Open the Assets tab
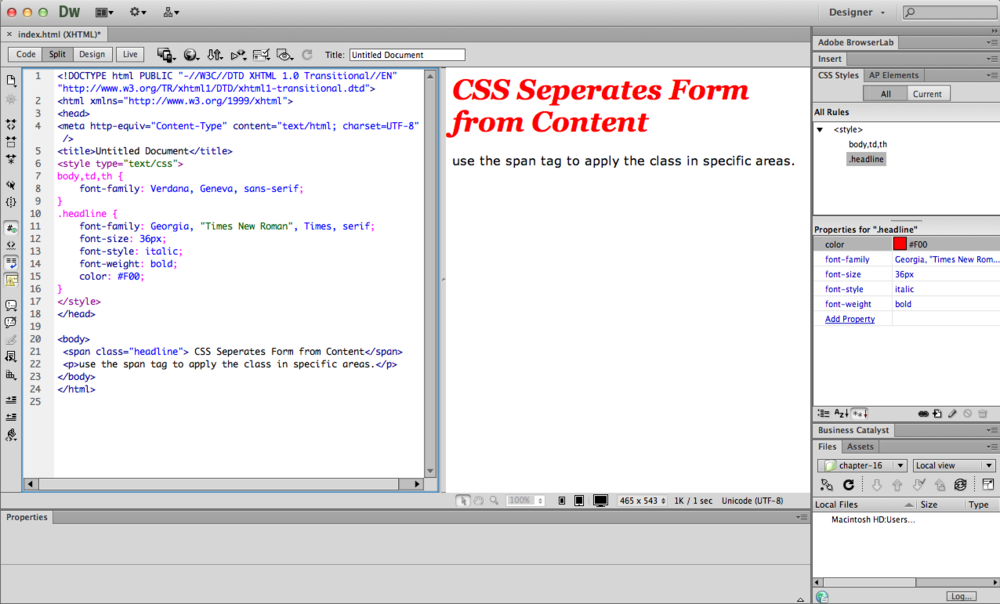Screen dimensions: 1000x604 (861, 447)
